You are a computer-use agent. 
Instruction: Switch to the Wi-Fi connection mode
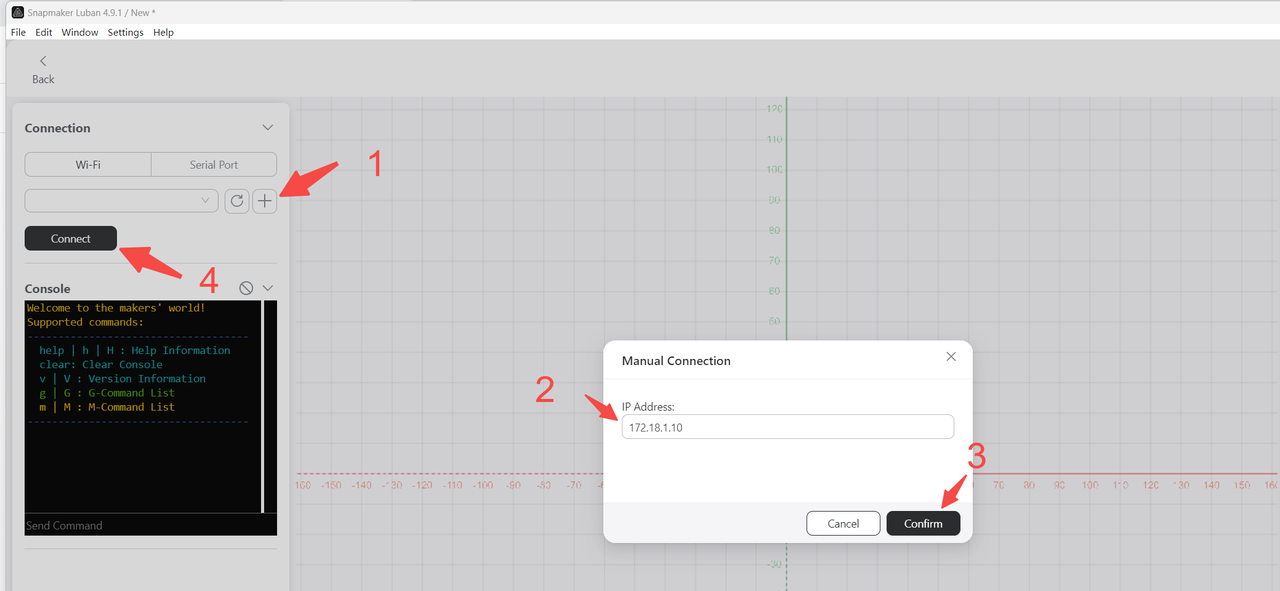[x=88, y=165]
